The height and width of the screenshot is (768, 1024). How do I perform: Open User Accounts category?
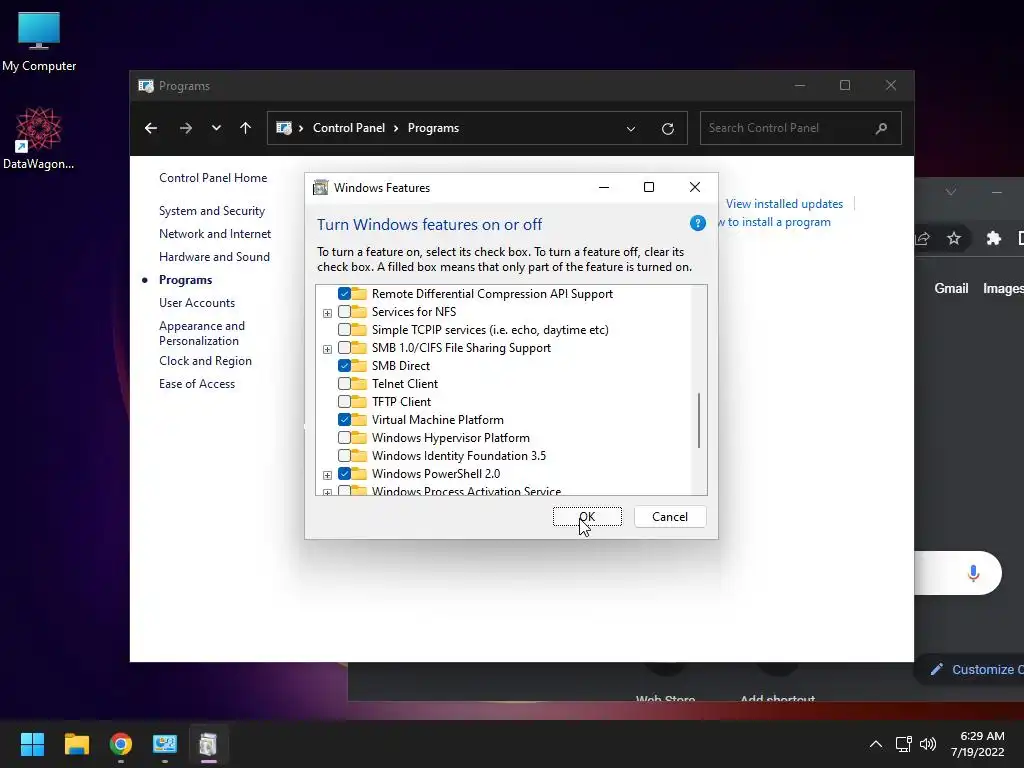pos(197,302)
